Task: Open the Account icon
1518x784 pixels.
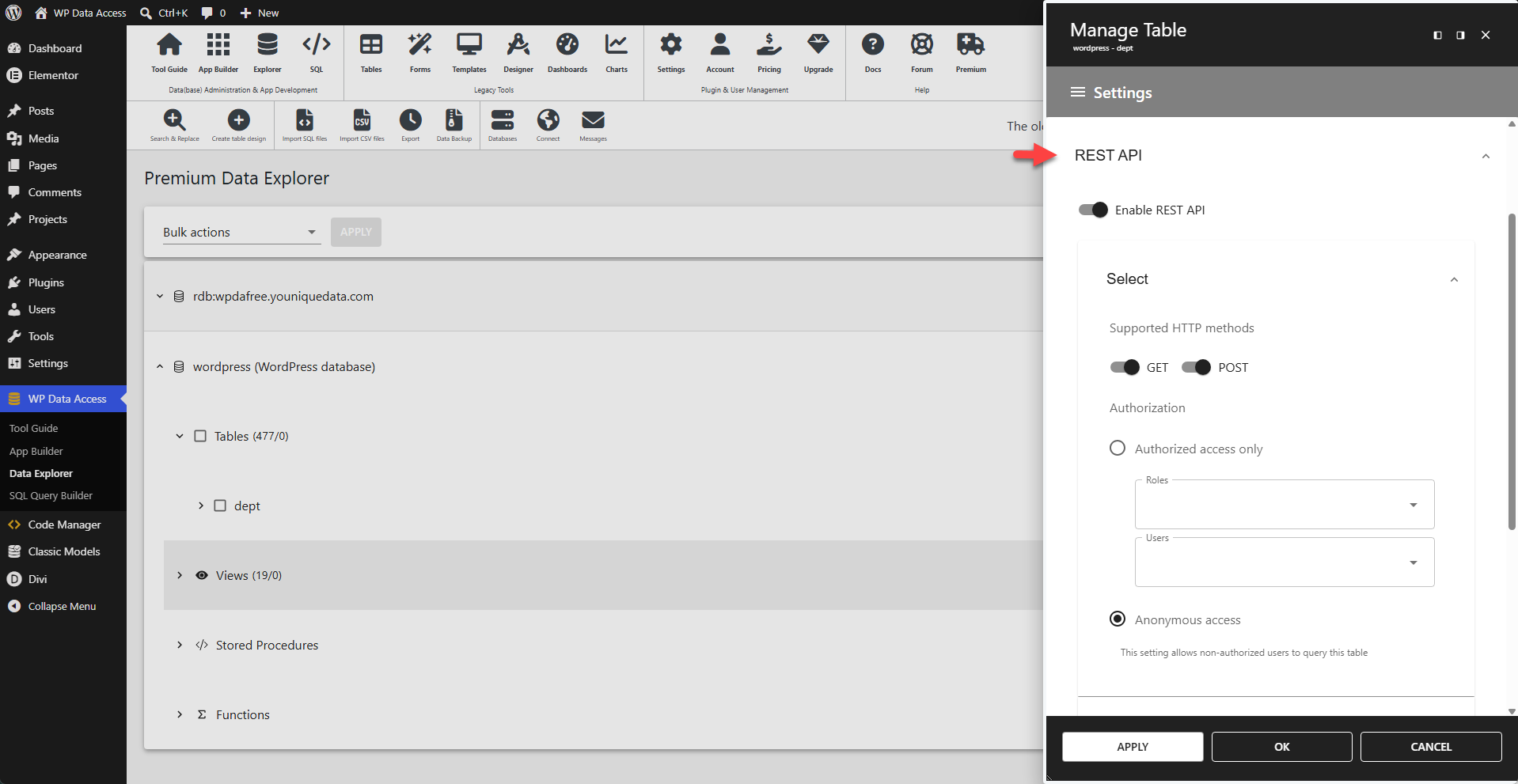Action: [x=720, y=52]
